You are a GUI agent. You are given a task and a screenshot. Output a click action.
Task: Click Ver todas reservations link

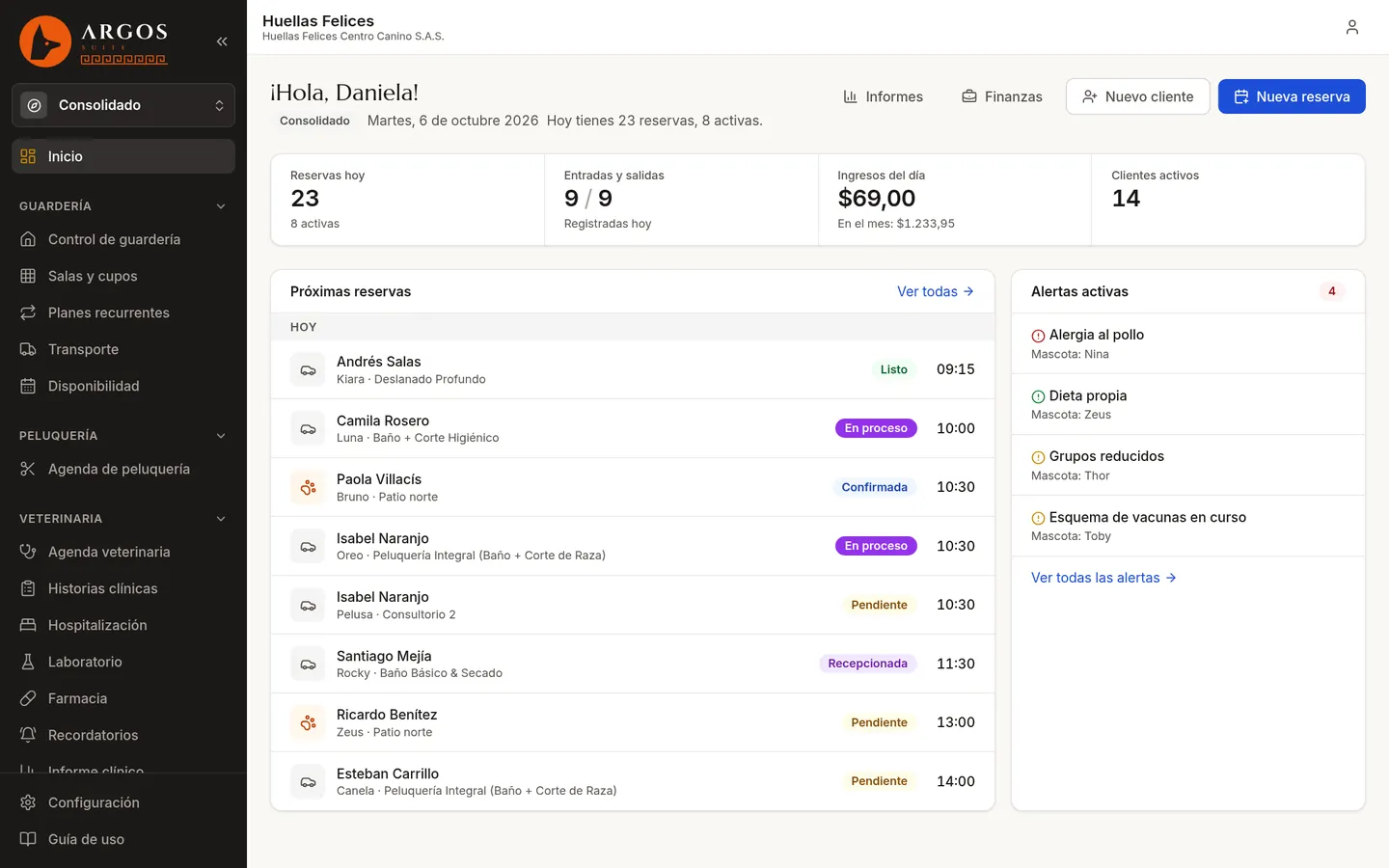tap(936, 291)
